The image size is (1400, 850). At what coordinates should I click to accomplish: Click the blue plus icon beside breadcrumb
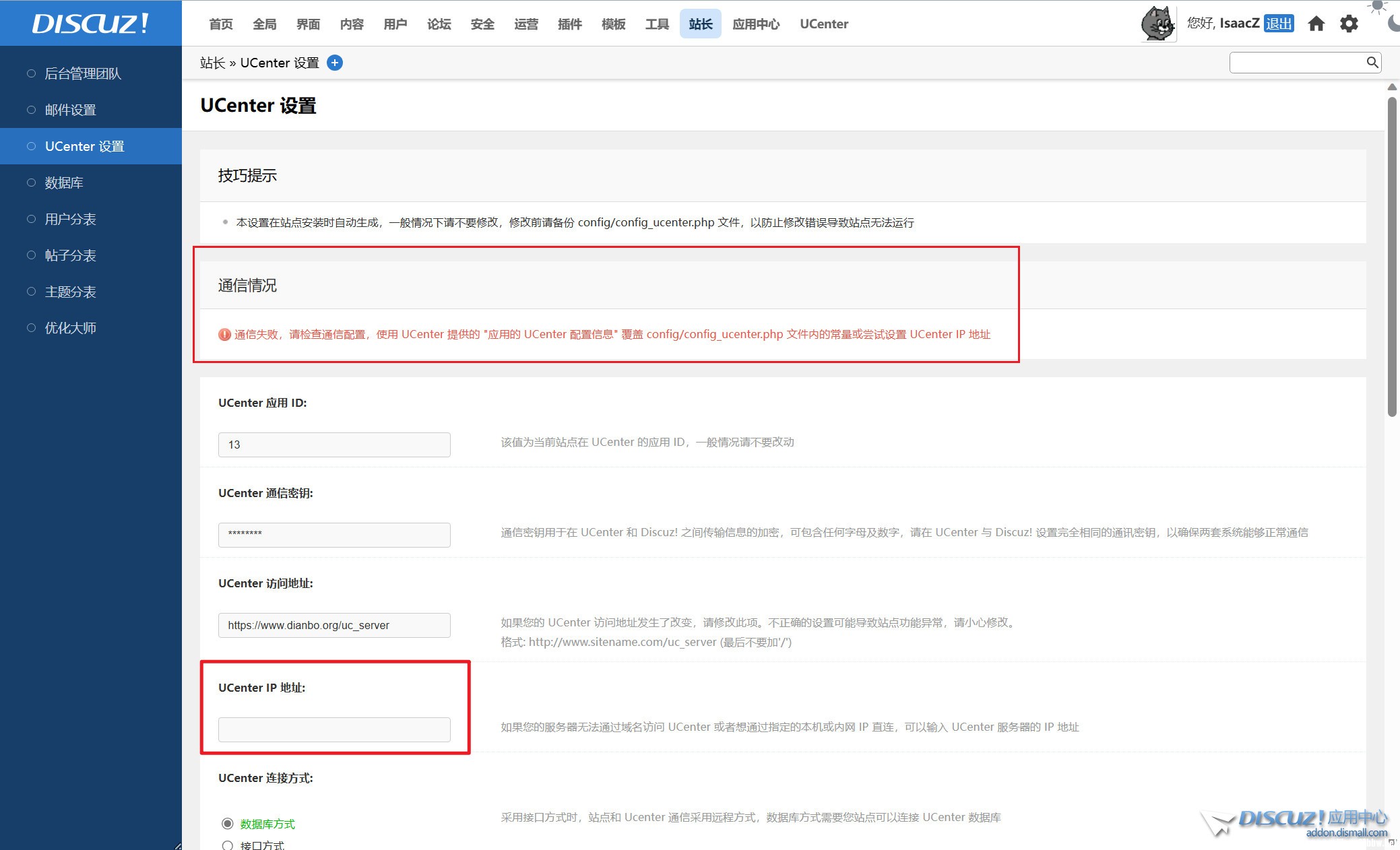(335, 63)
